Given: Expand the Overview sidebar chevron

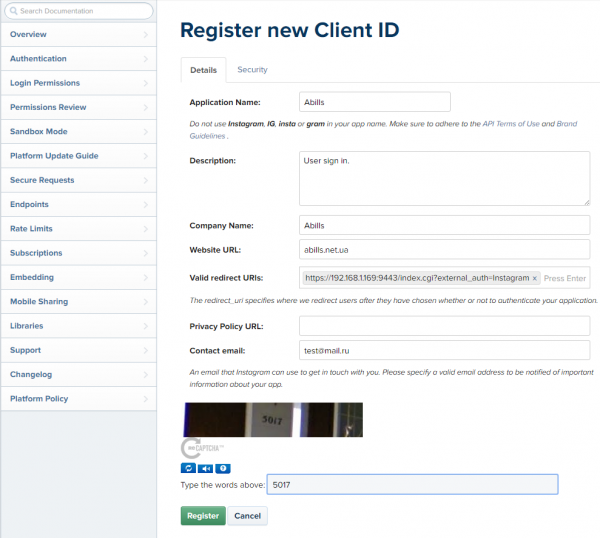Looking at the screenshot, I should pyautogui.click(x=145, y=34).
